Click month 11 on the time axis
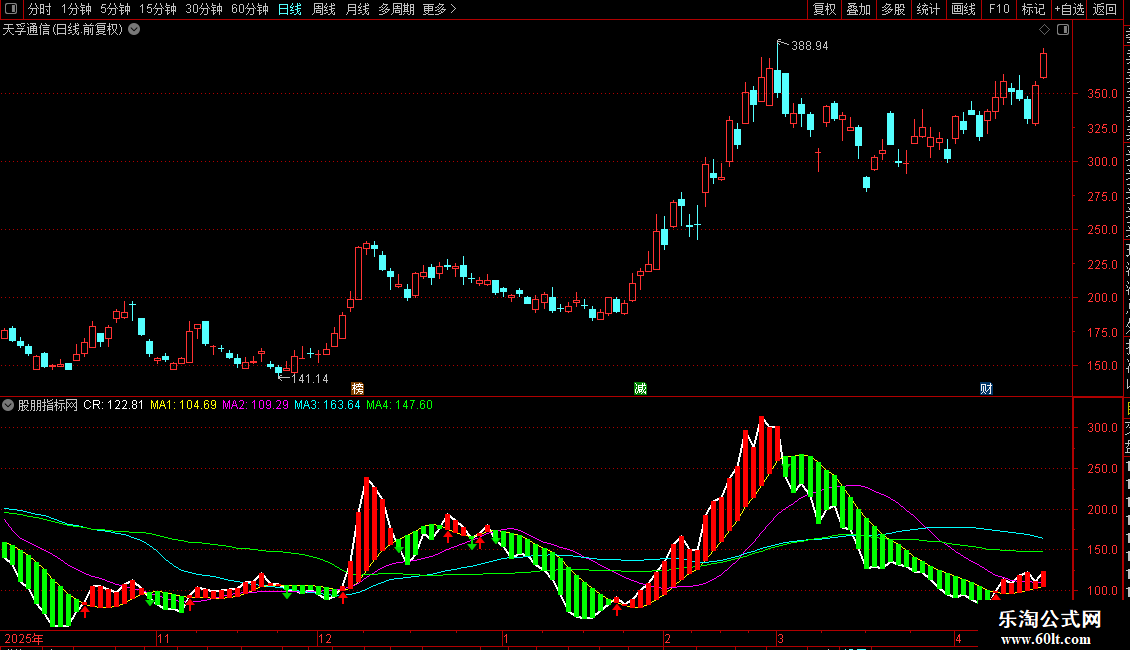 pyautogui.click(x=164, y=638)
